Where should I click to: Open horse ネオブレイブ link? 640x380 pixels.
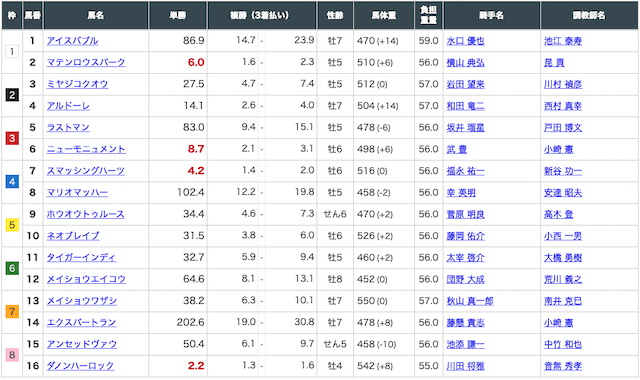click(73, 236)
